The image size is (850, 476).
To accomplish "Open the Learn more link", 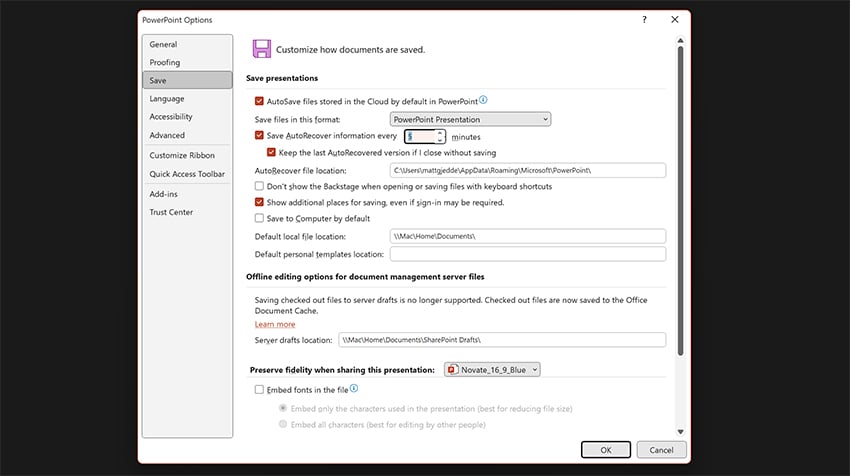I will [x=275, y=324].
